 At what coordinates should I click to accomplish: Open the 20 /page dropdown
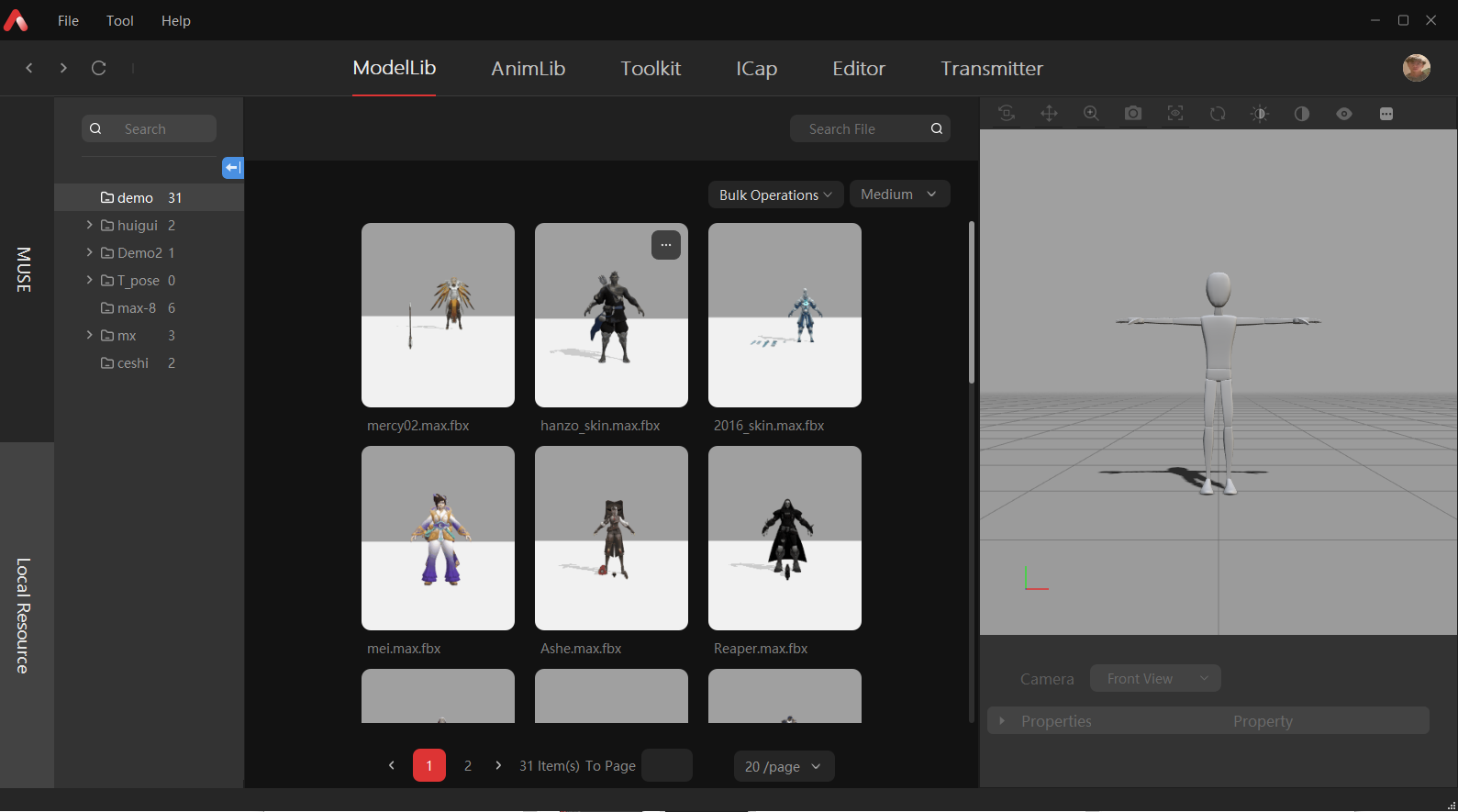784,766
